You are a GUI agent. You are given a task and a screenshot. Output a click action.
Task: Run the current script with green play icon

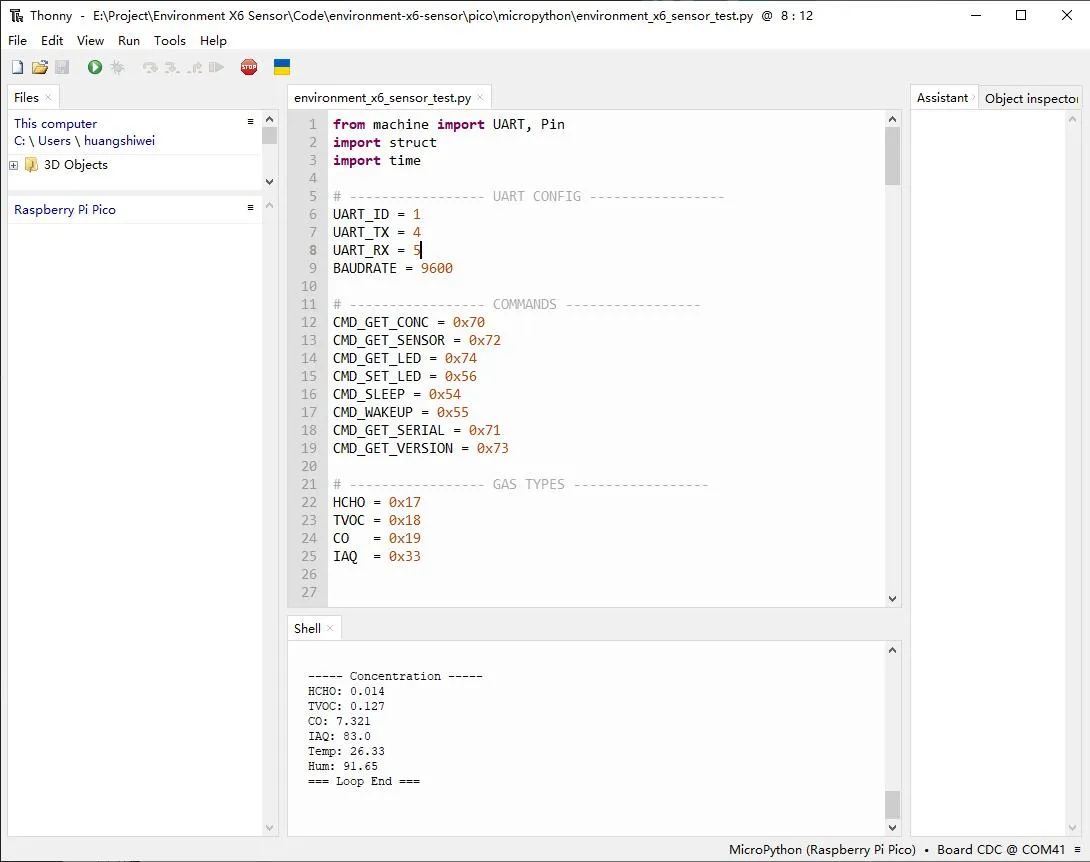[x=94, y=66]
